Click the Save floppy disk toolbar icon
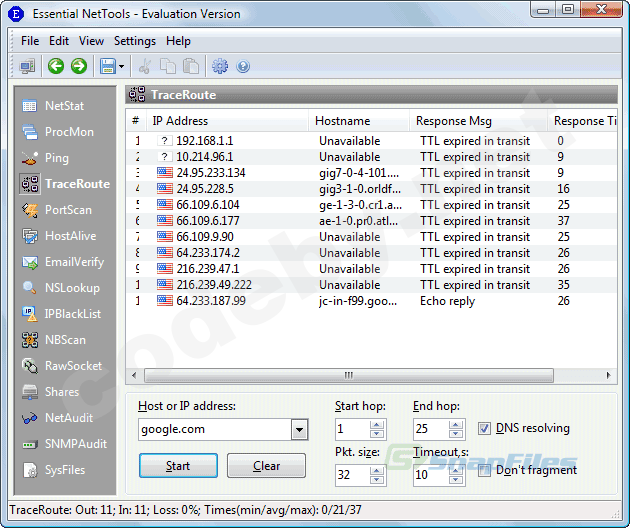This screenshot has width=630, height=528. coord(108,66)
